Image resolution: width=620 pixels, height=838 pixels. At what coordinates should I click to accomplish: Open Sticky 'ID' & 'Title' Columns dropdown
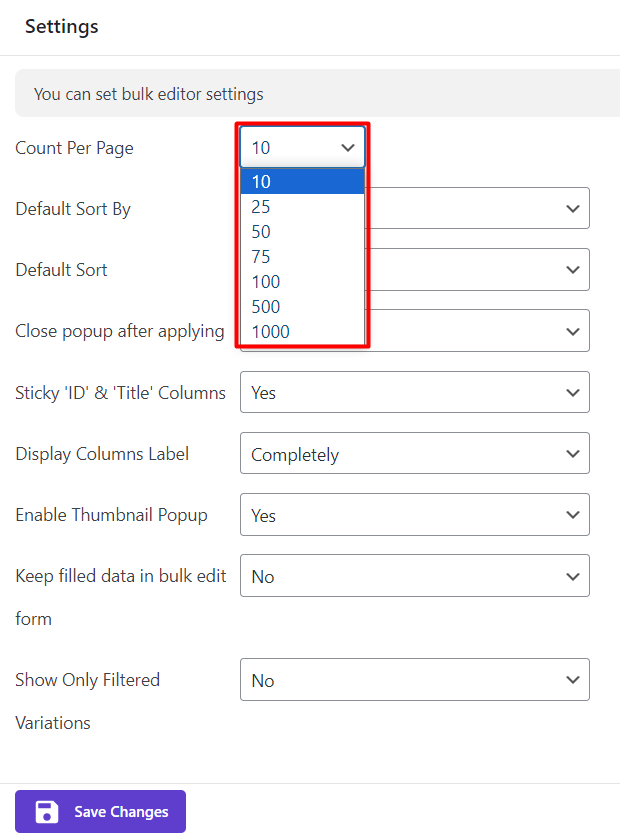[414, 393]
